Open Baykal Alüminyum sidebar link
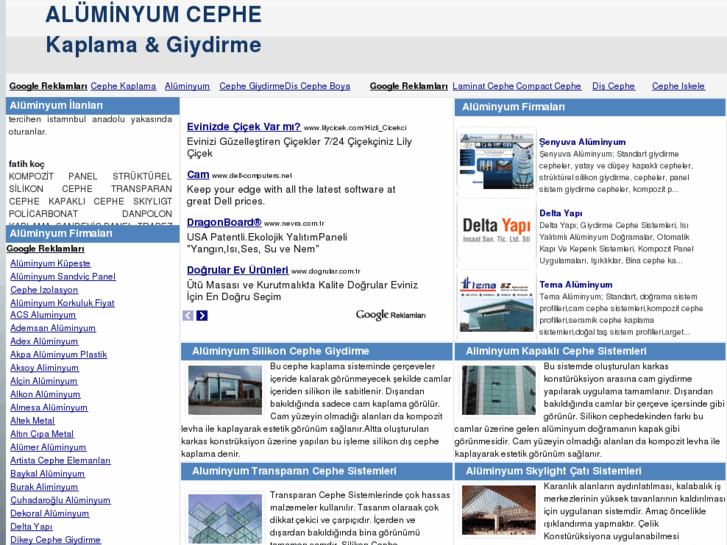 pos(47,474)
